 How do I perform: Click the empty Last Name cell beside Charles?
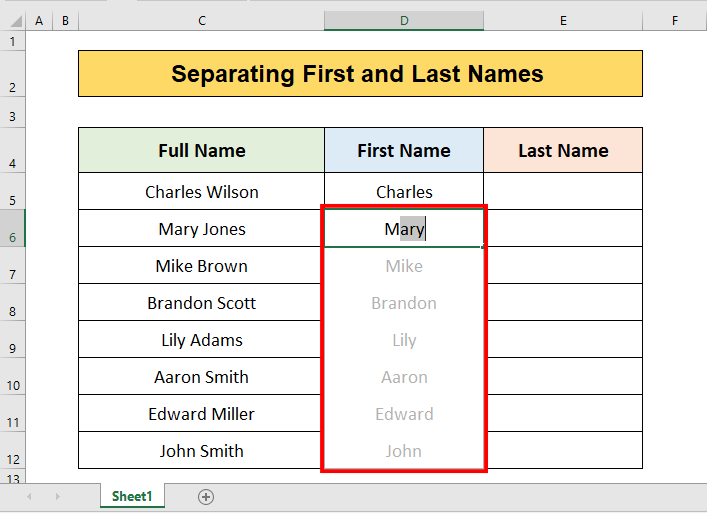[x=563, y=192]
